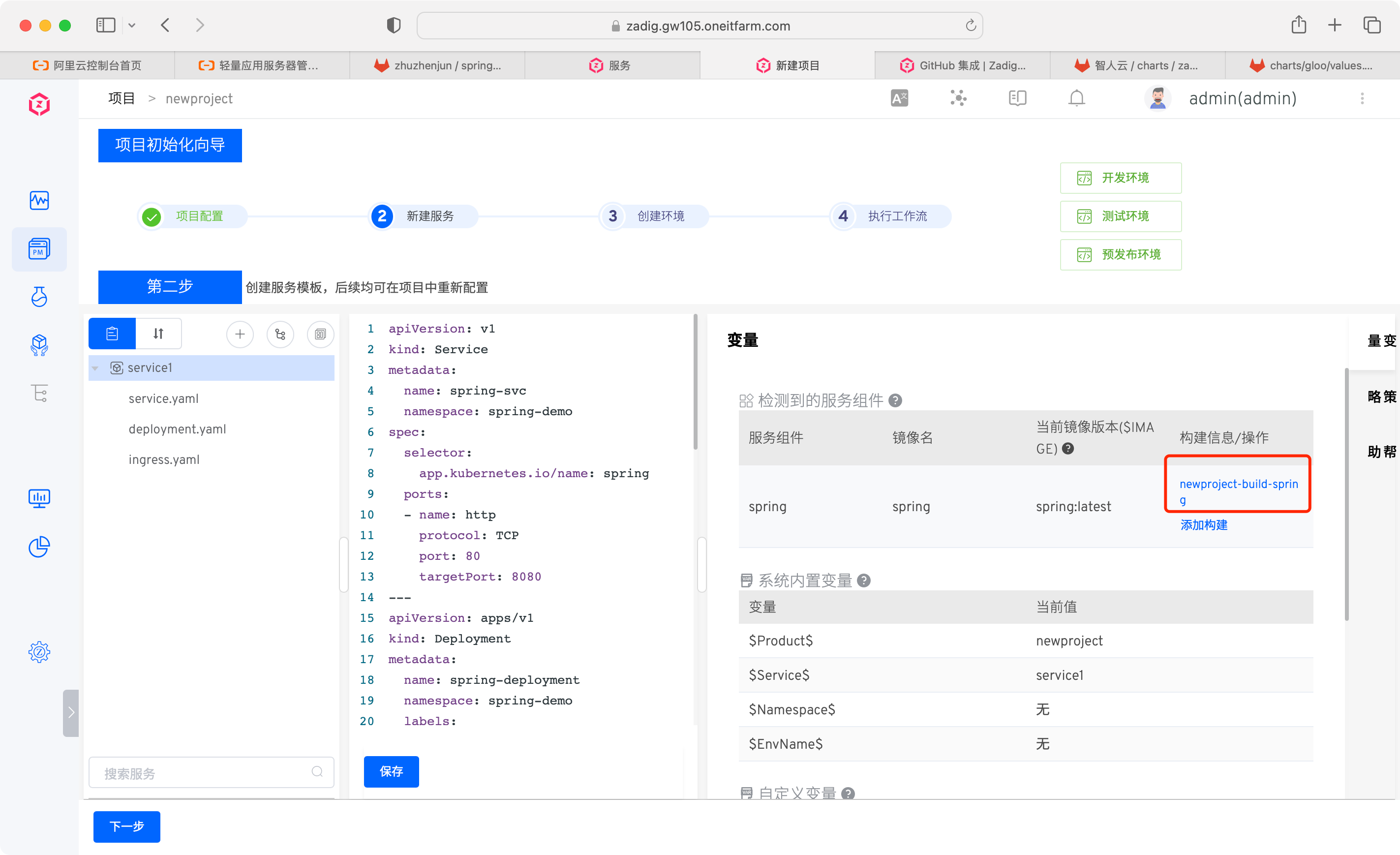
Task: Open the 策略 side tab
Action: click(1381, 396)
